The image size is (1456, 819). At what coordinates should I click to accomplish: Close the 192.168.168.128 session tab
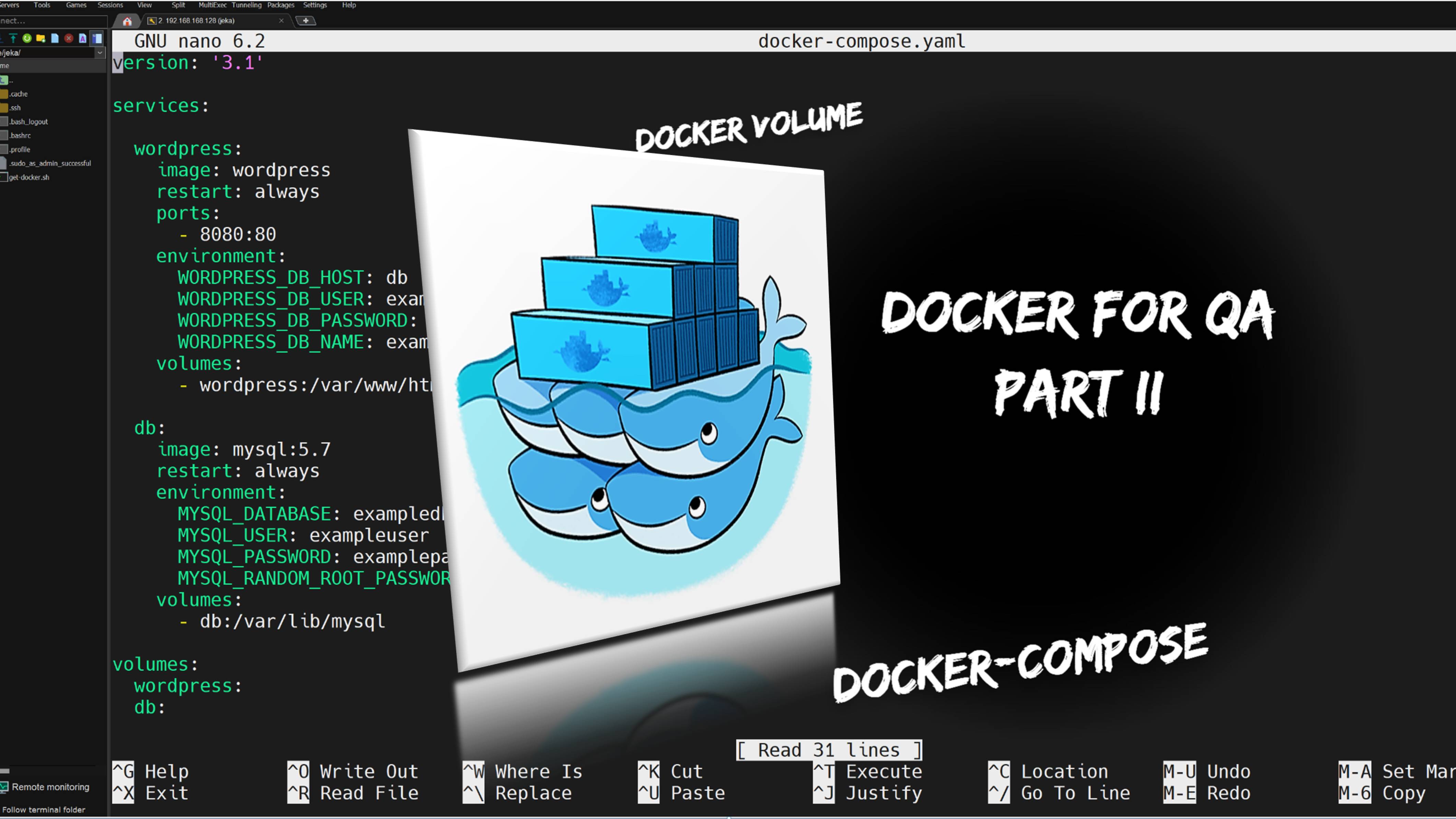click(x=281, y=21)
